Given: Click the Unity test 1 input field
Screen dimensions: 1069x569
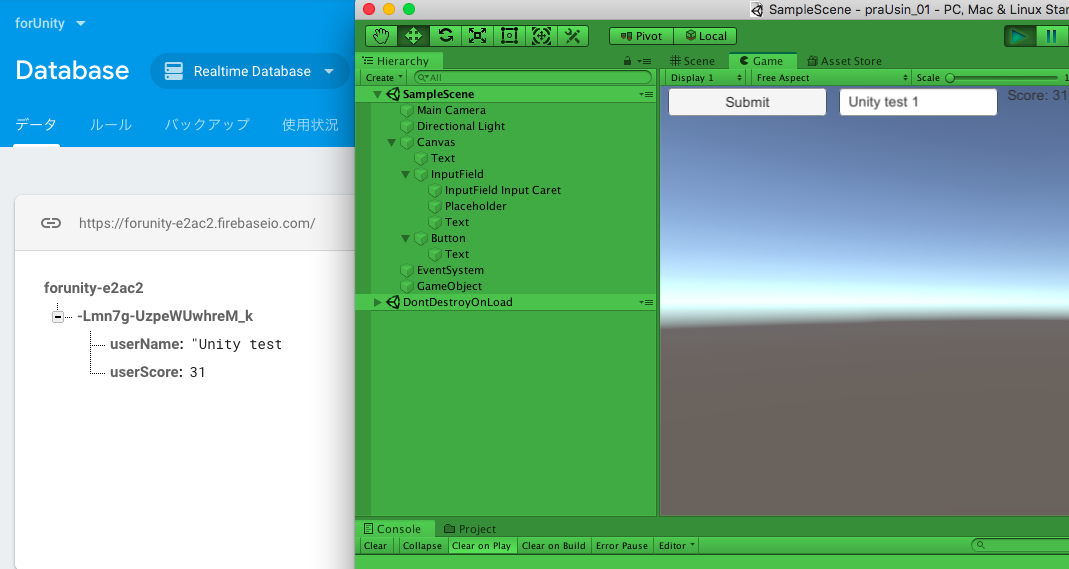Looking at the screenshot, I should (x=918, y=102).
